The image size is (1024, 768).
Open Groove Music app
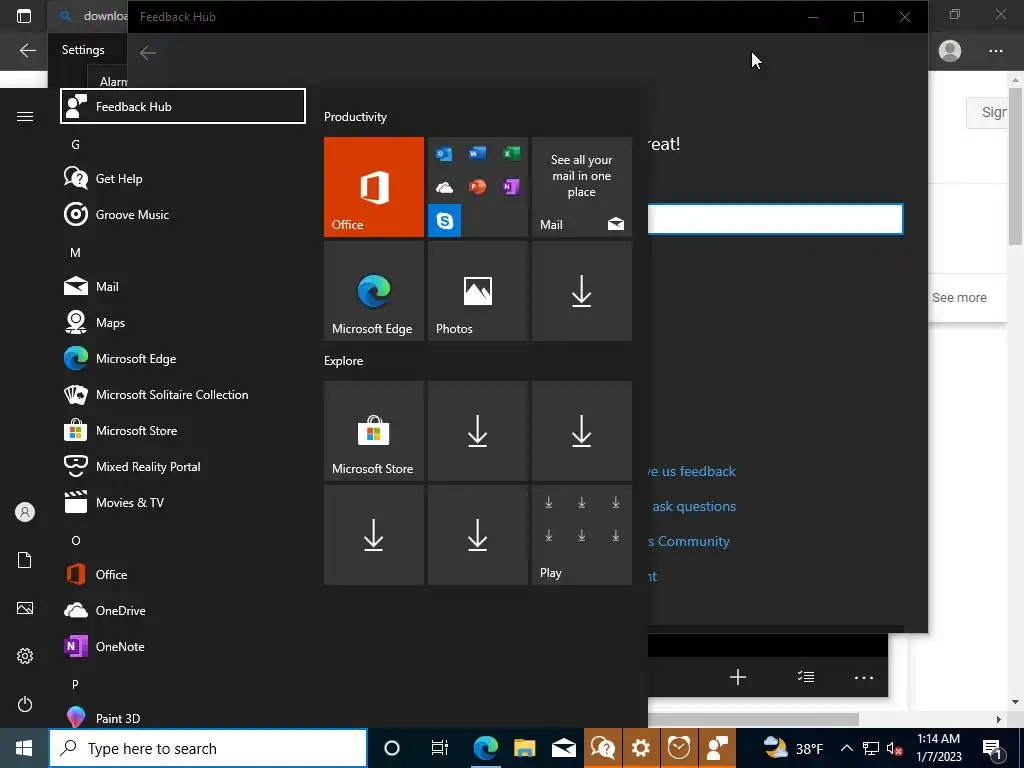[183, 214]
